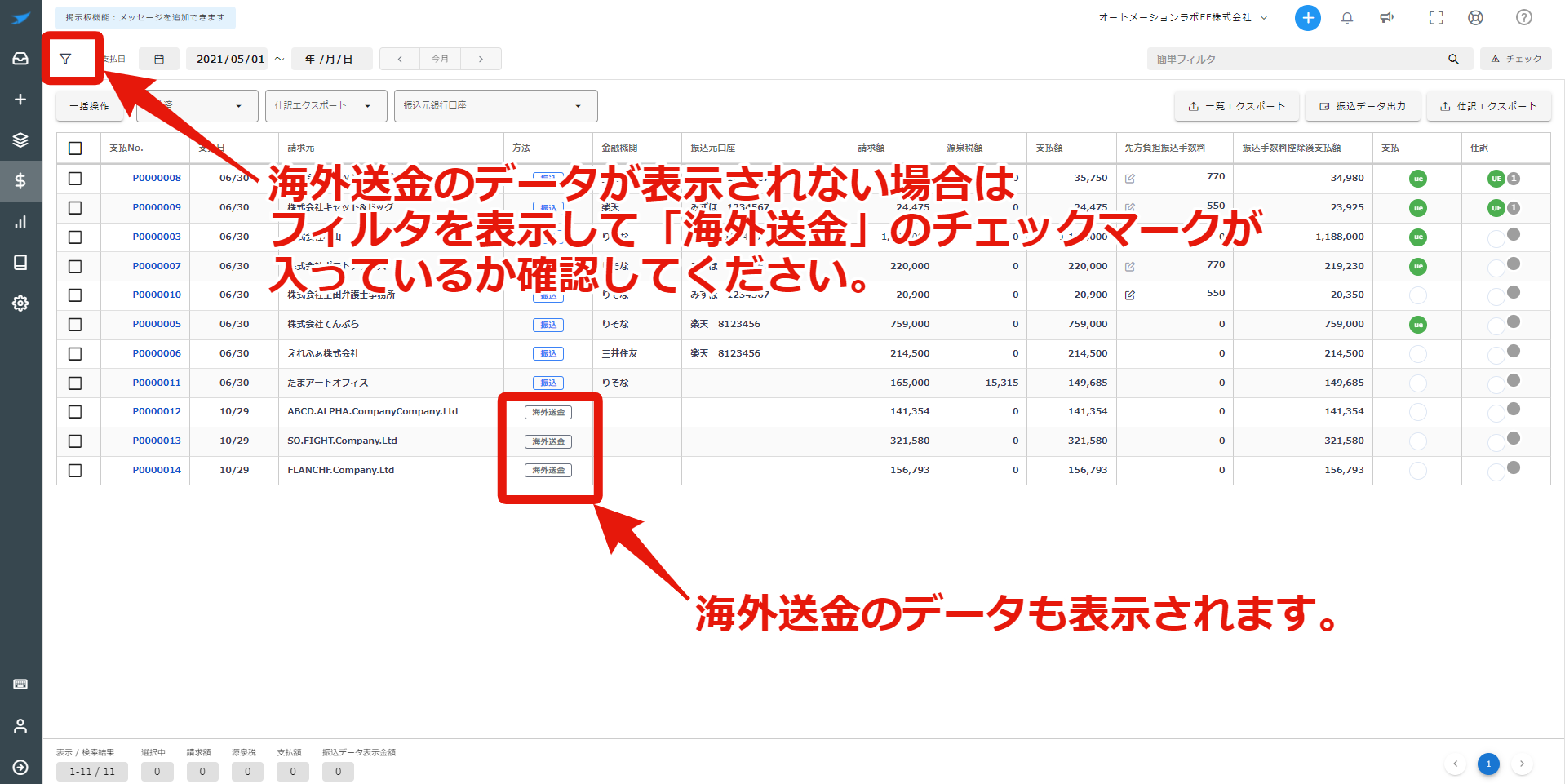
Task: Open the help question mark icon
Action: point(1523,18)
